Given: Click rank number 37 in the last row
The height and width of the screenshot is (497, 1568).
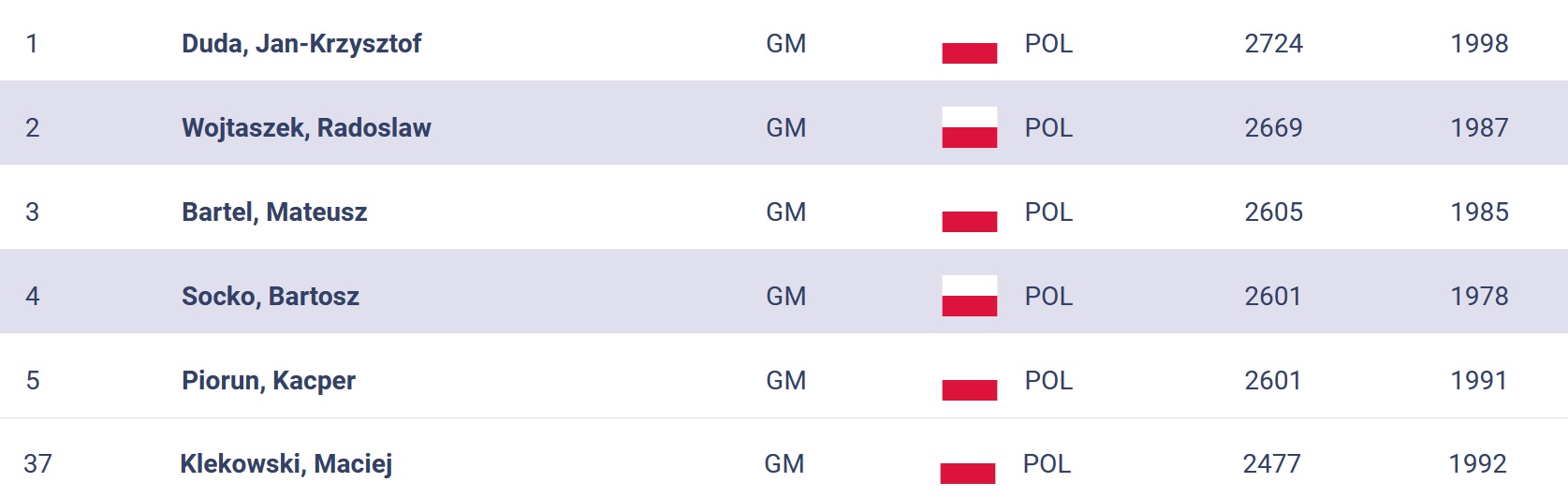Looking at the screenshot, I should (x=37, y=464).
